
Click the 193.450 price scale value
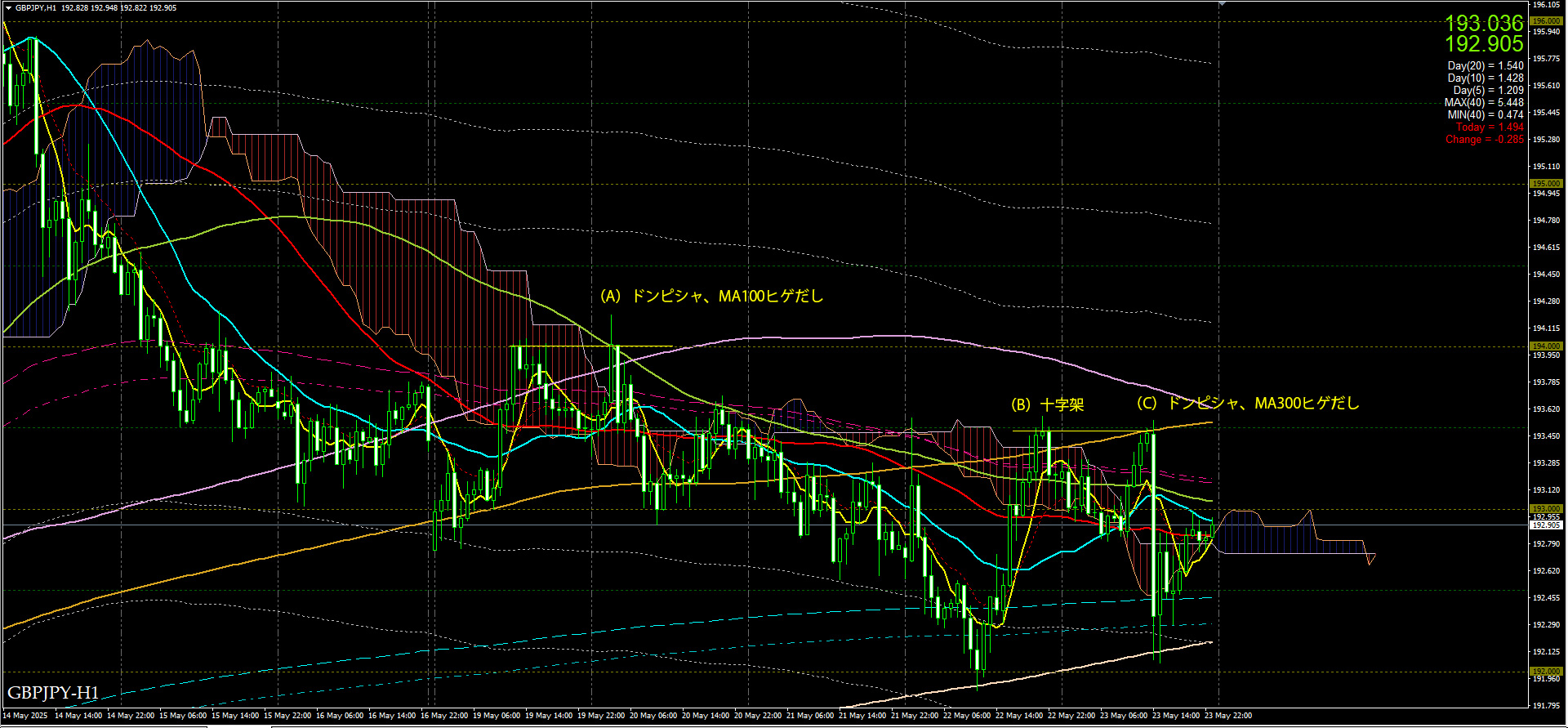[x=1547, y=436]
